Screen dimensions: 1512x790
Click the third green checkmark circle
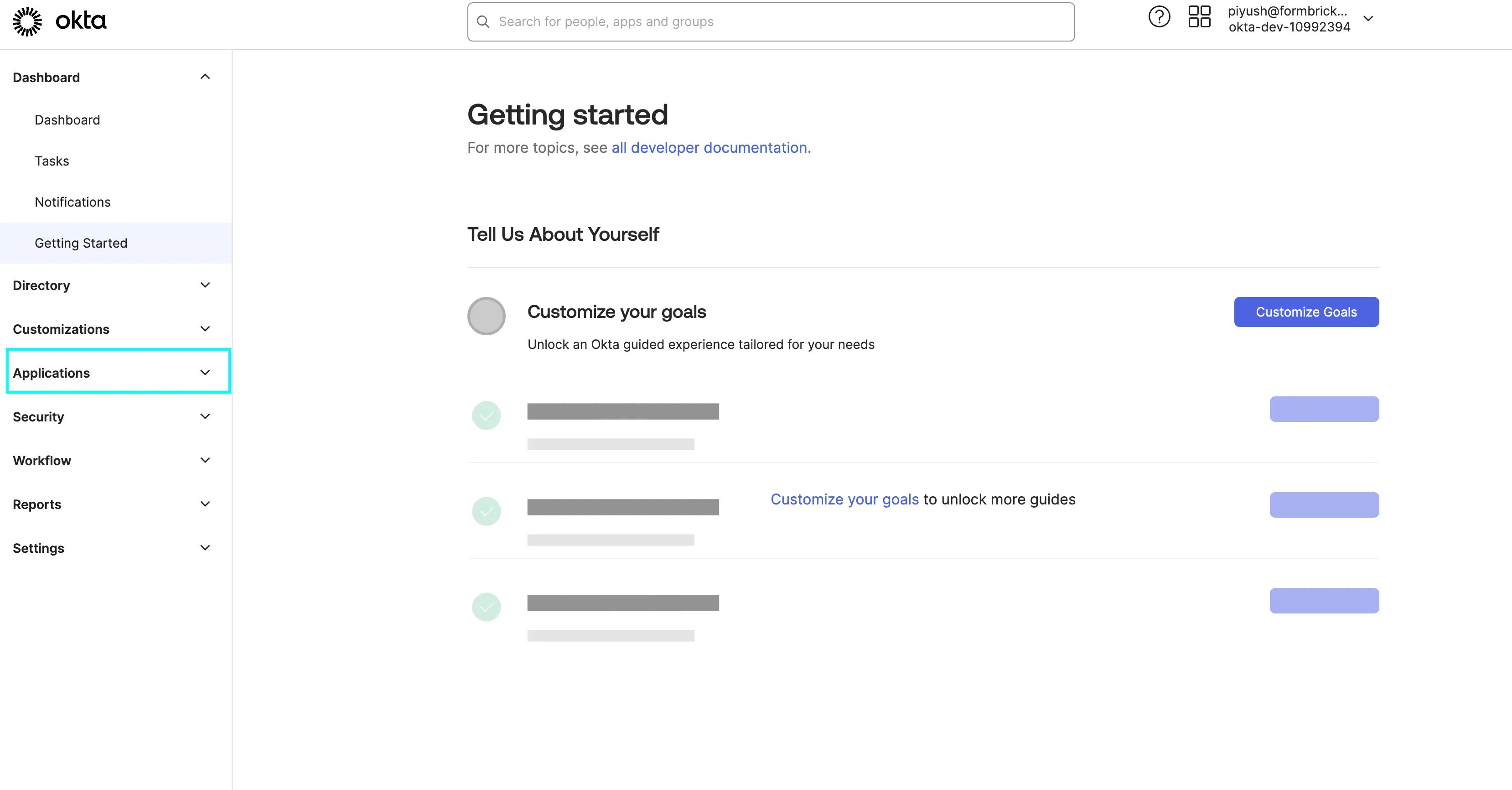click(x=486, y=607)
